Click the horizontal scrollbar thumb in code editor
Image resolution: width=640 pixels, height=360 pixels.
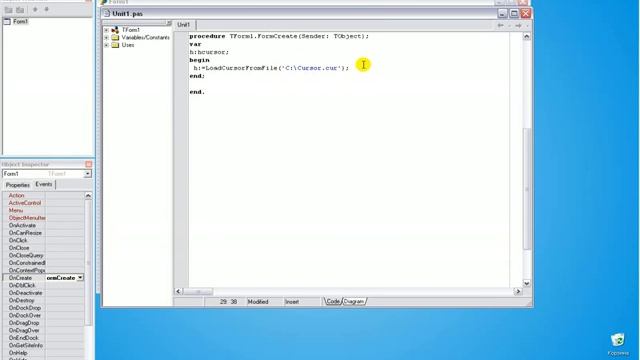pyautogui.click(x=198, y=291)
